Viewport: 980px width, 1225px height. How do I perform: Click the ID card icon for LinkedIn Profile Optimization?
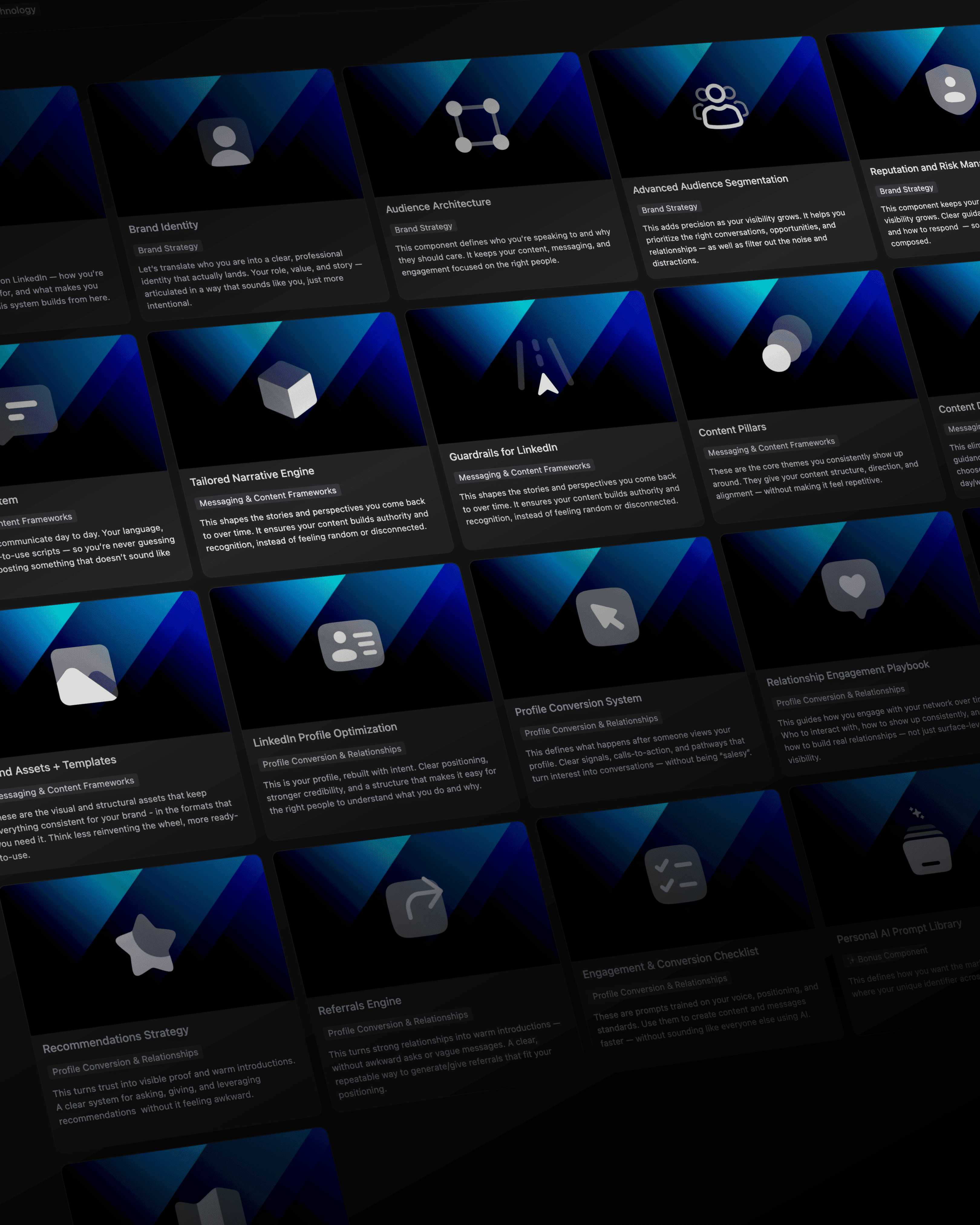point(351,645)
